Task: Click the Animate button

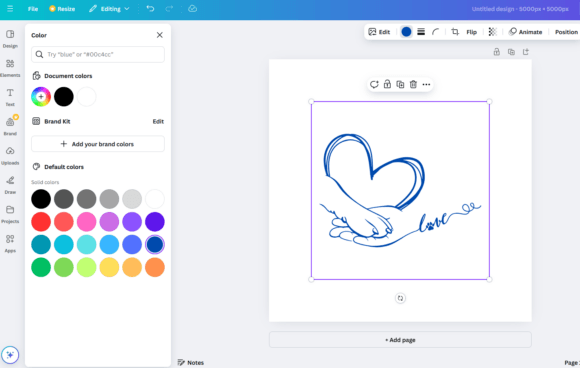Action: [526, 32]
